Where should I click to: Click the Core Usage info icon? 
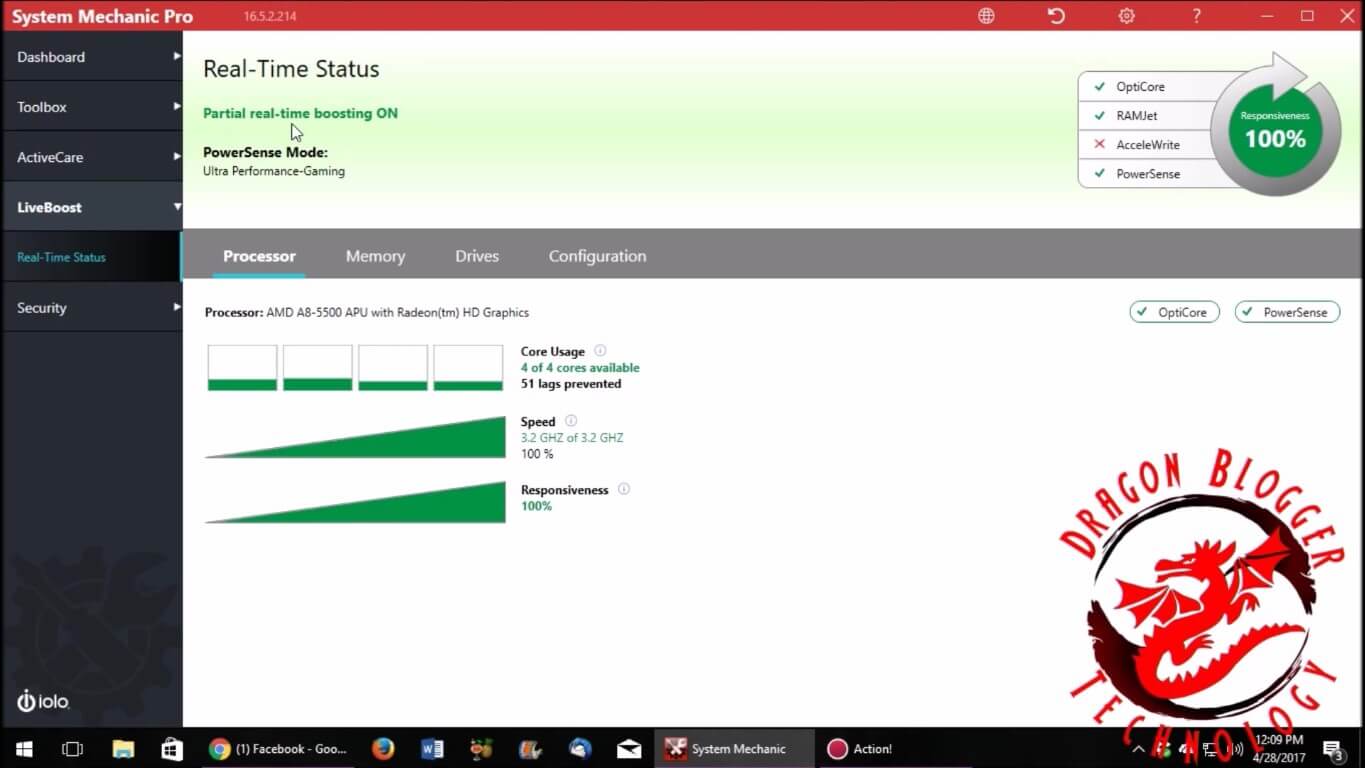(x=600, y=351)
